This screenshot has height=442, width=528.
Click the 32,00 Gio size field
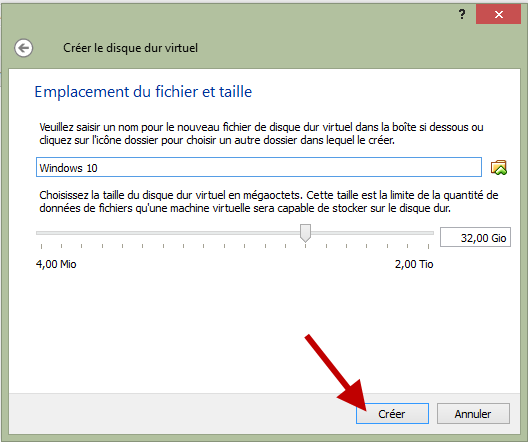tap(475, 237)
